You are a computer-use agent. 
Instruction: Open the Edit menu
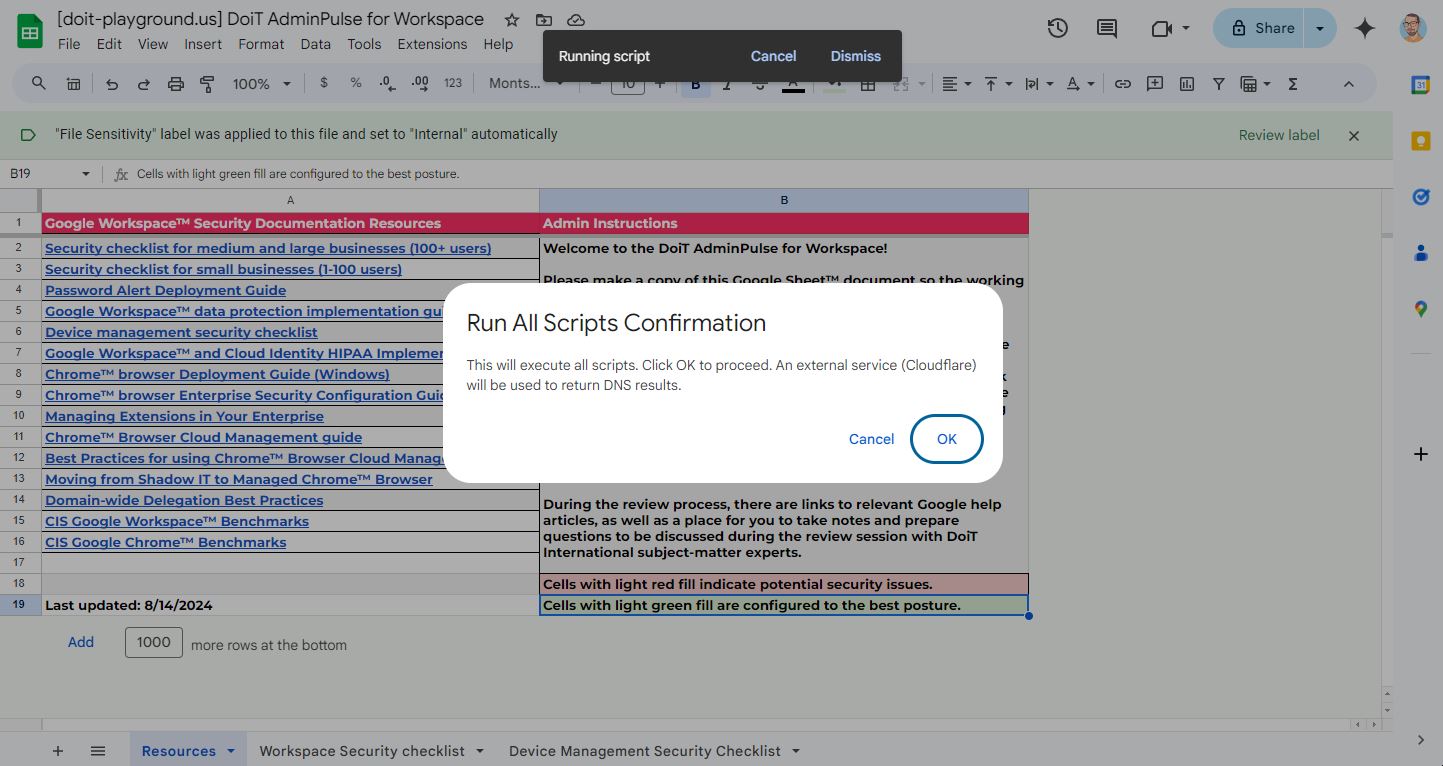109,44
